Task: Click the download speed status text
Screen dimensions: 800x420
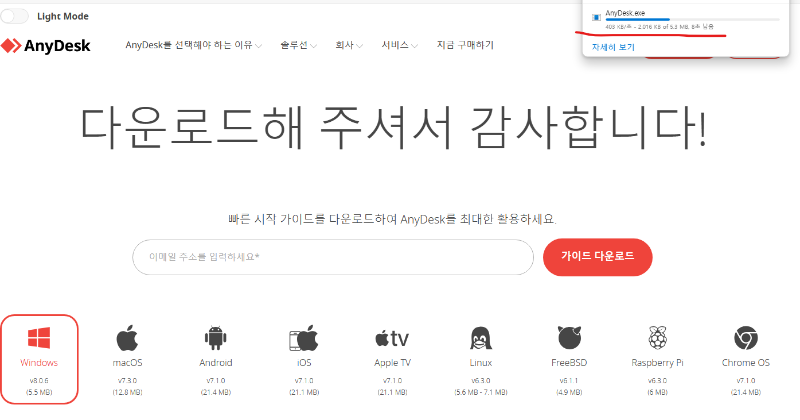Action: coord(659,27)
